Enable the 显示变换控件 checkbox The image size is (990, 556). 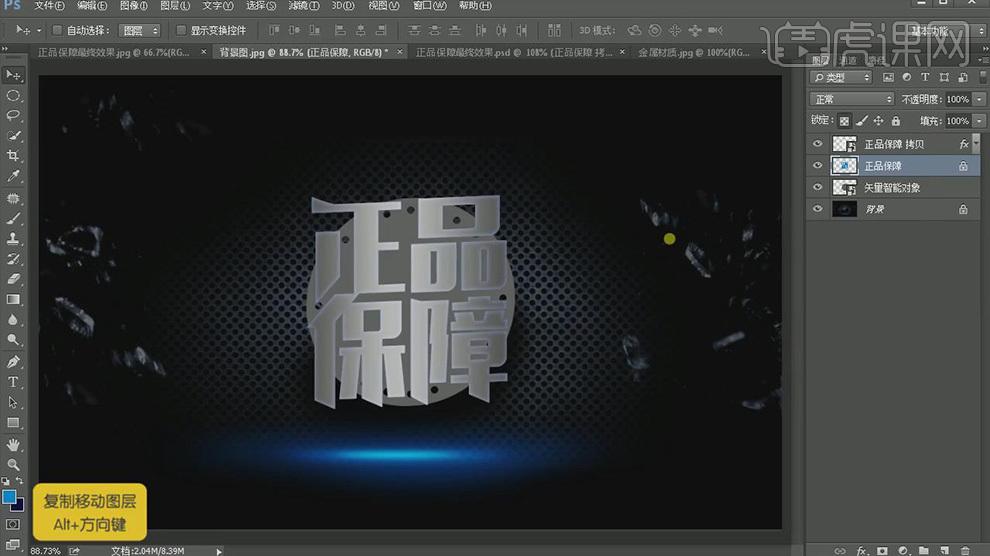[181, 30]
